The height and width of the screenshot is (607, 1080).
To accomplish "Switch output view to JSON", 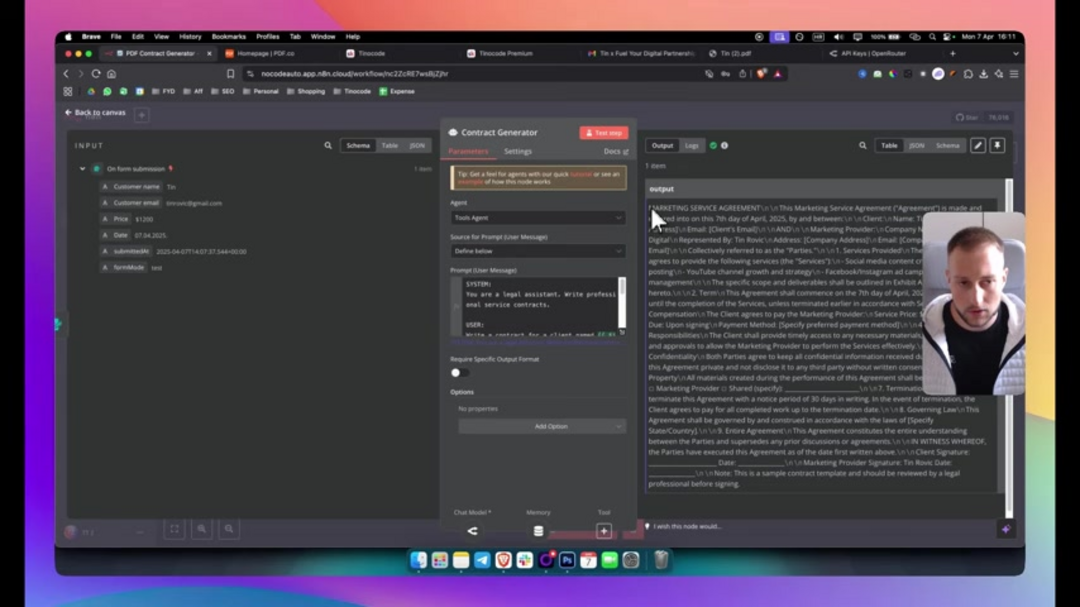I will 917,146.
